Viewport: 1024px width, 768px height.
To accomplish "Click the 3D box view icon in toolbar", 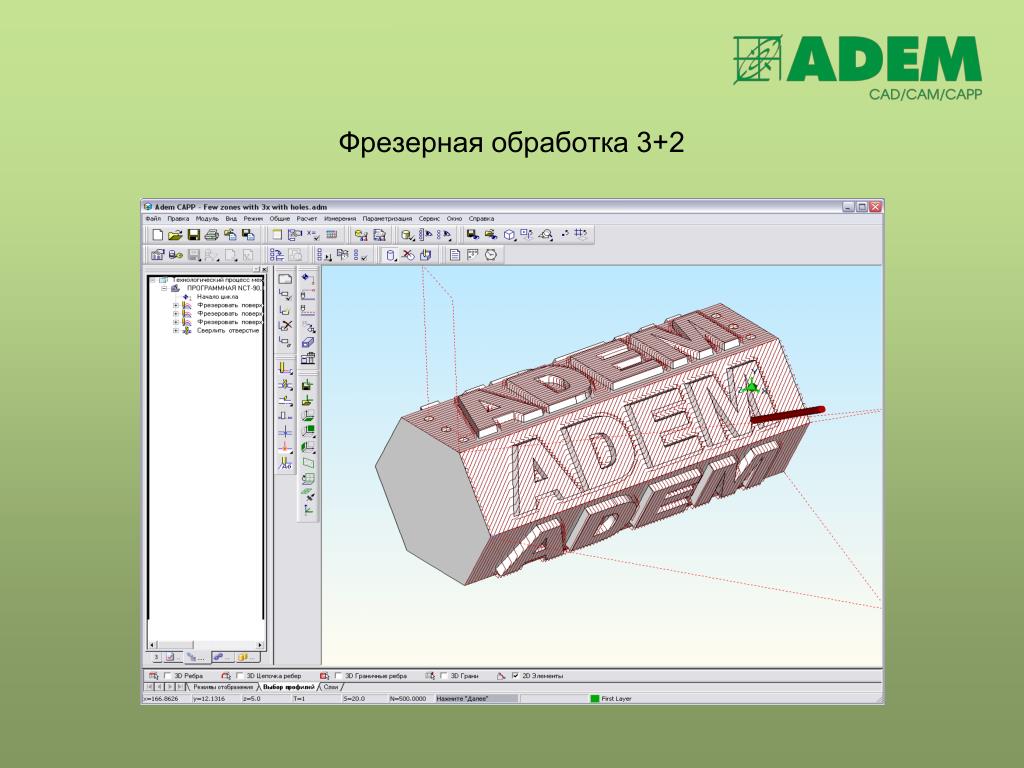I will tap(509, 234).
